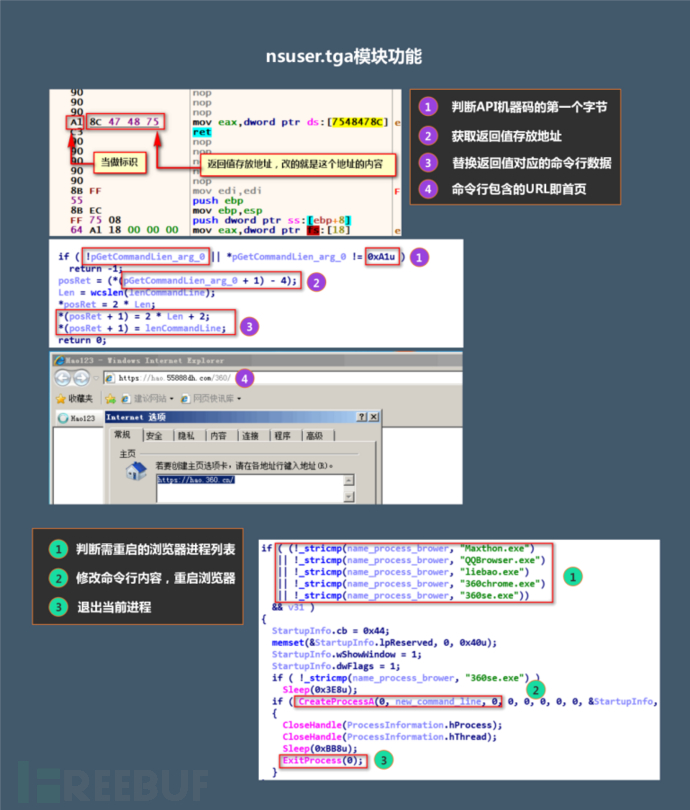Screen dimensions: 690x810
Task: Click the title 'nsuser.tga模块功能'
Action: pos(344,56)
